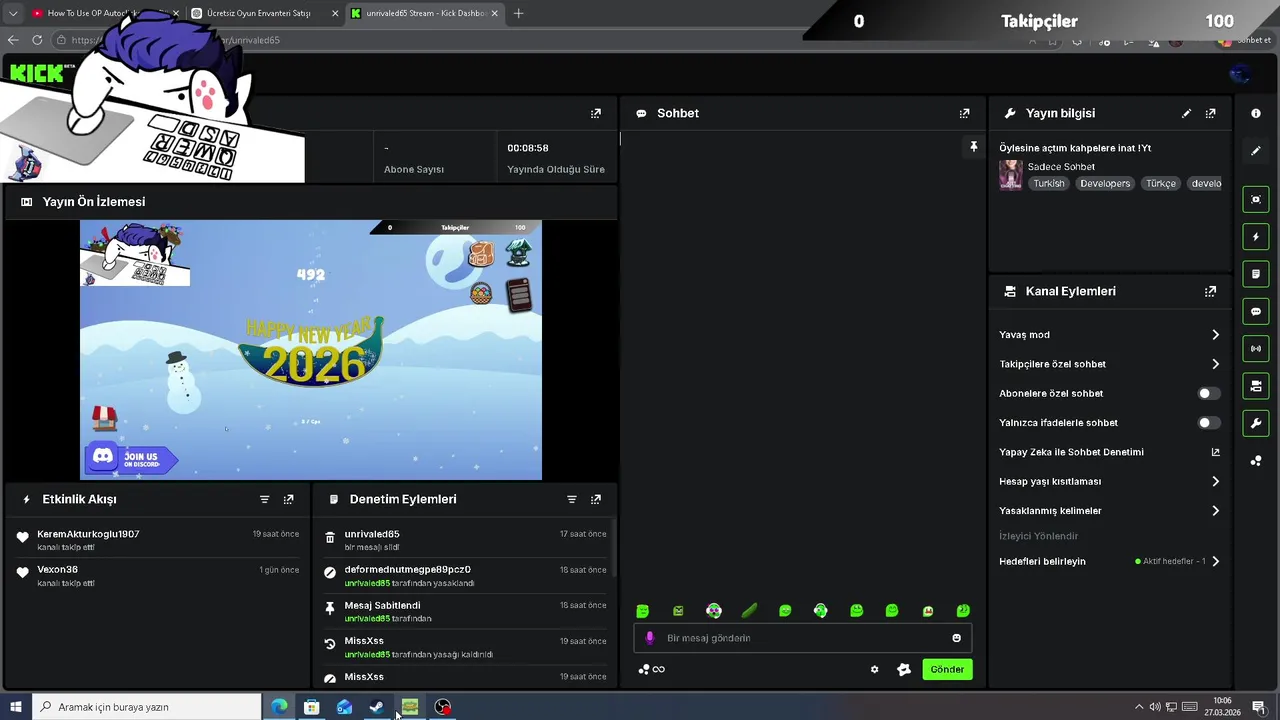This screenshot has height=720, width=1280.
Task: Send message with Gönder button
Action: pos(947,670)
